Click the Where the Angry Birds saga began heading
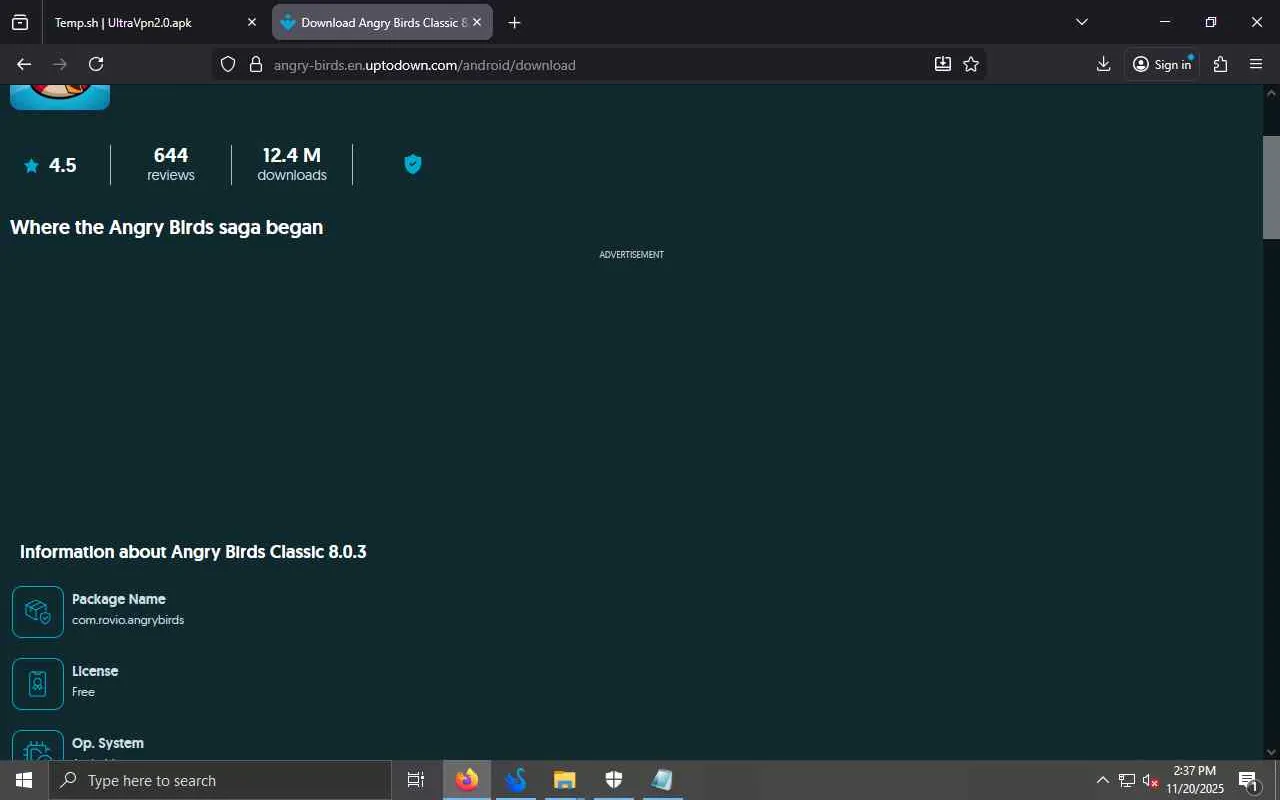 166,227
